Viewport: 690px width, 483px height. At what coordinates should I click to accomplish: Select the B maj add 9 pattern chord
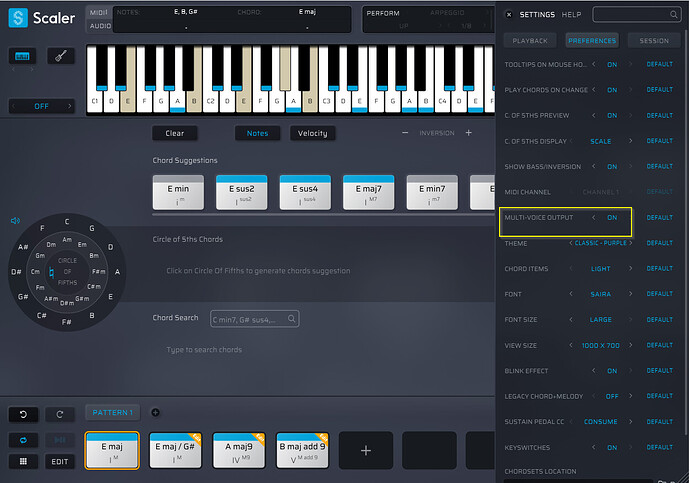(302, 450)
